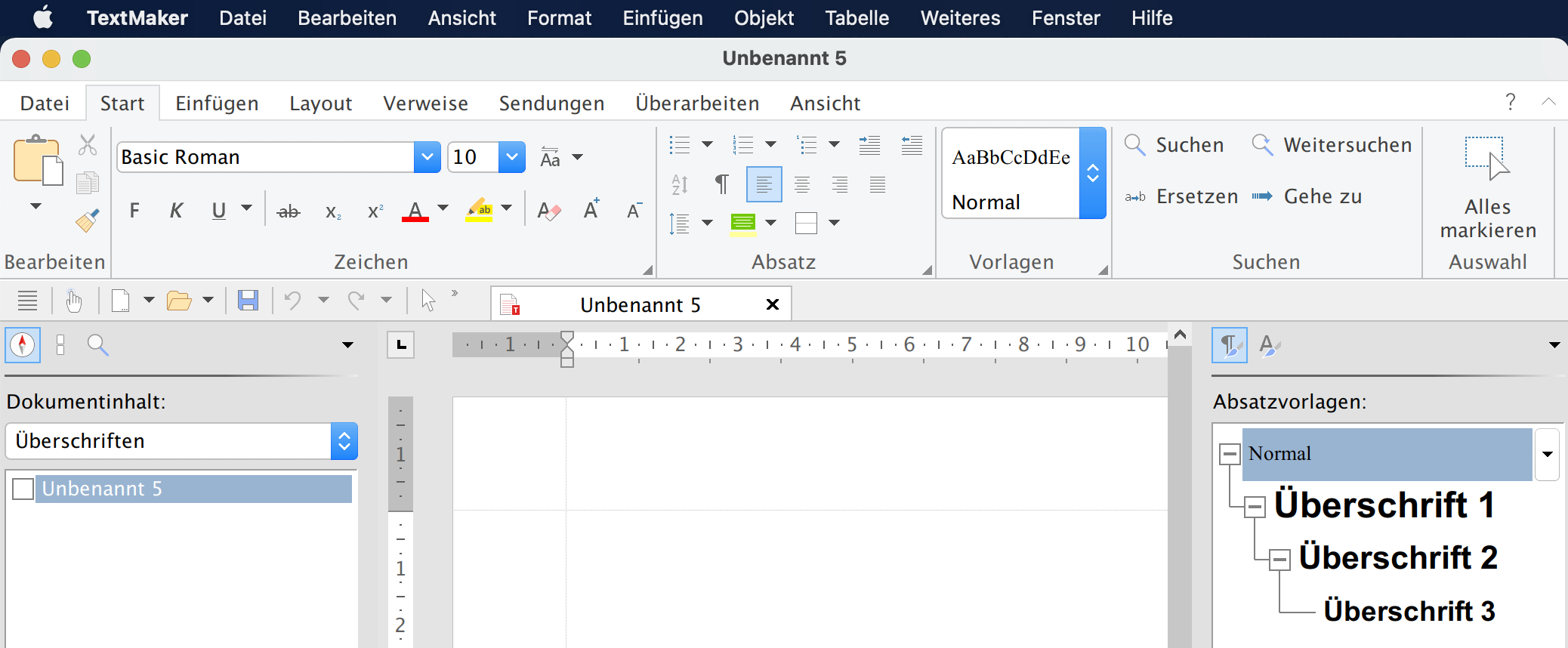Open the Verweise ribbon tab

[x=425, y=103]
